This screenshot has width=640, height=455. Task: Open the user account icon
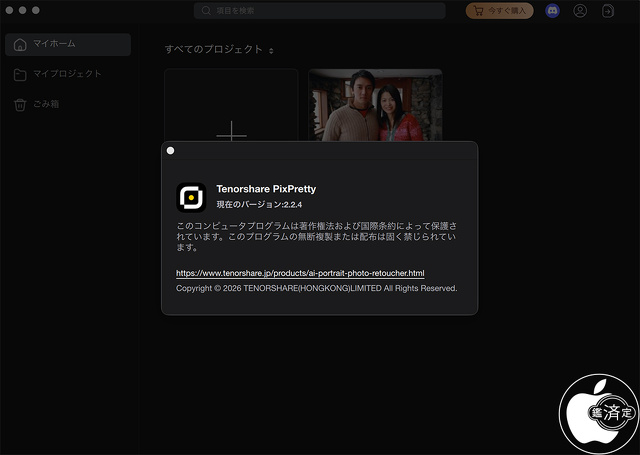click(x=580, y=11)
